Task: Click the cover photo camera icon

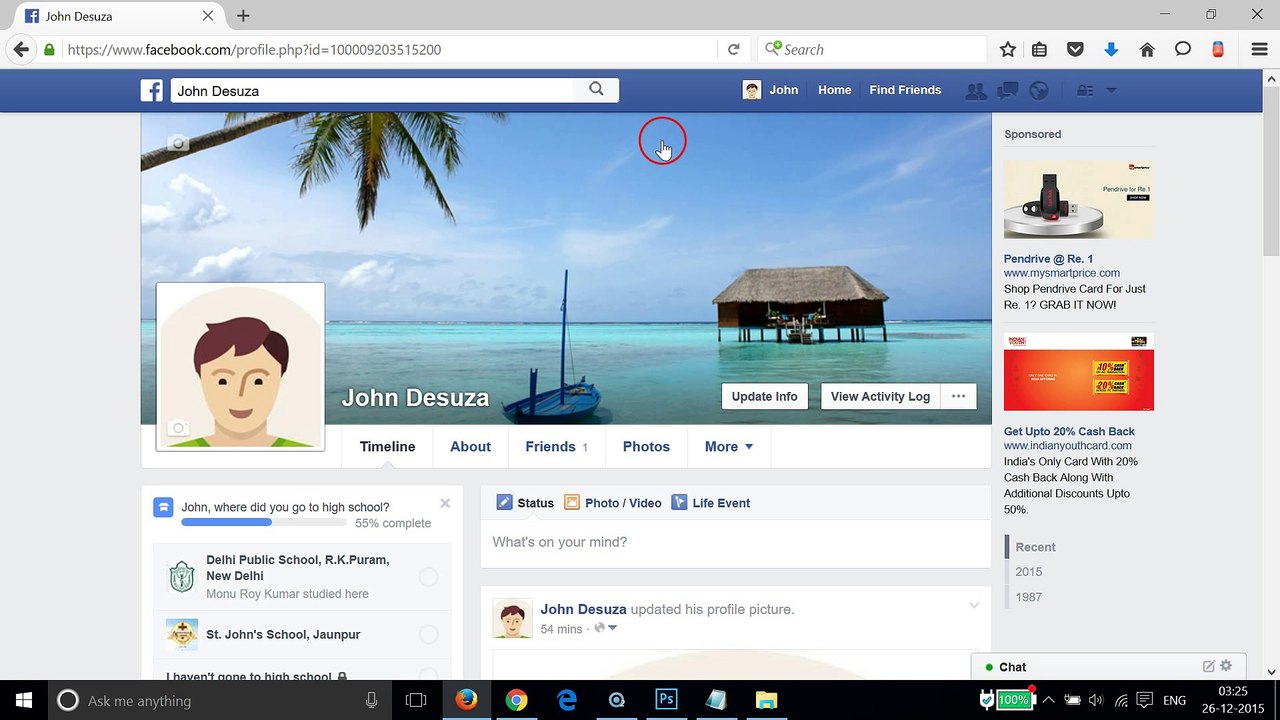Action: [x=178, y=143]
